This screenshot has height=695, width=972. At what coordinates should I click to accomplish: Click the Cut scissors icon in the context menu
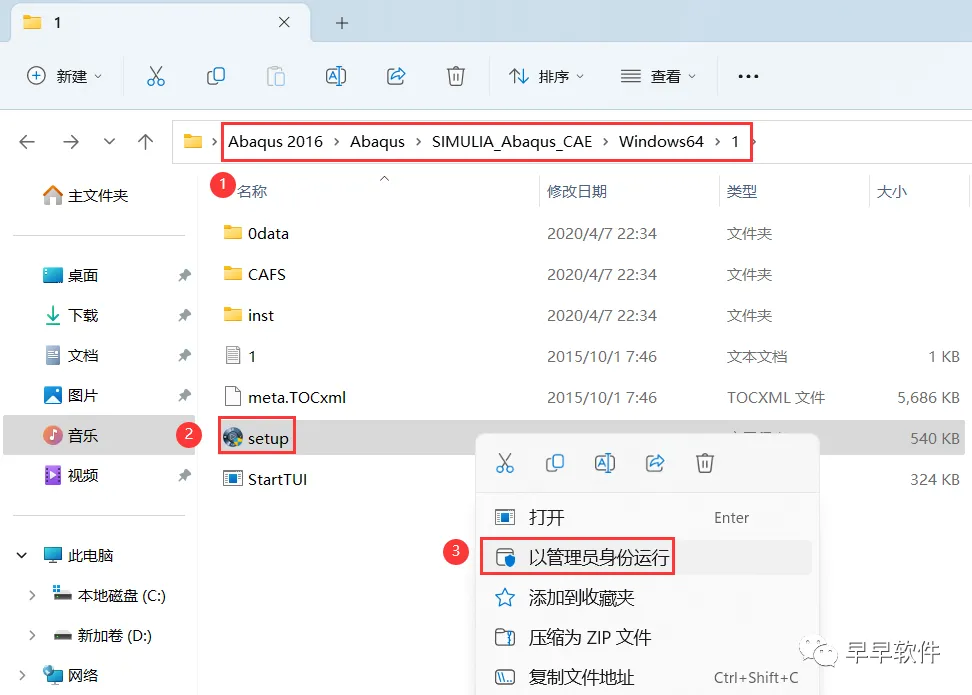tap(505, 463)
